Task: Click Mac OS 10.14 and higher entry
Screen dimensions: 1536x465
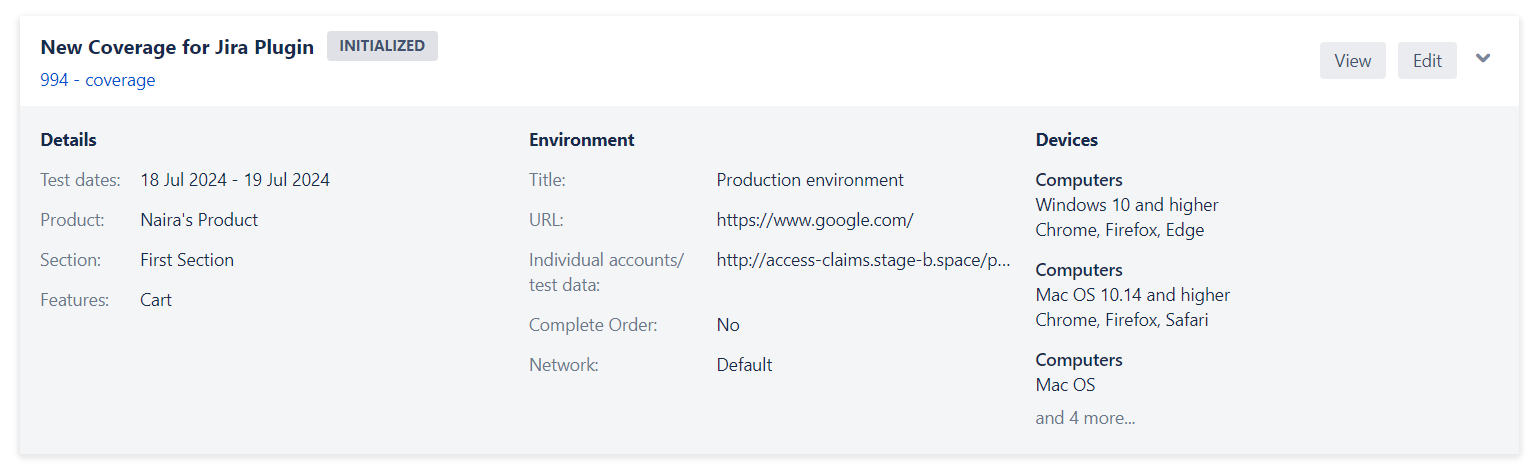Action: 1133,295
